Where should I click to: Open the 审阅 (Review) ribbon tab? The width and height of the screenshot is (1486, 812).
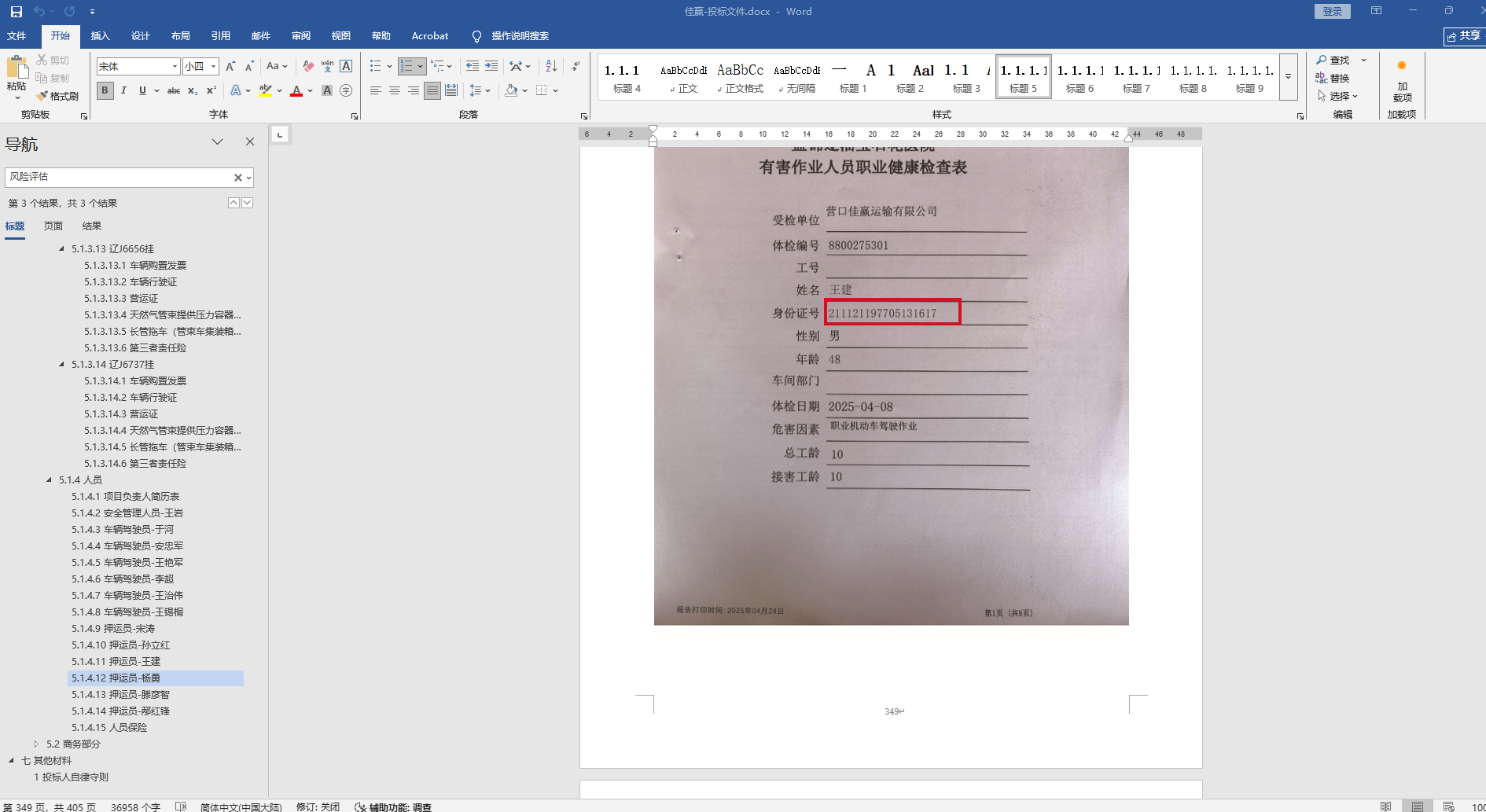pyautogui.click(x=301, y=36)
